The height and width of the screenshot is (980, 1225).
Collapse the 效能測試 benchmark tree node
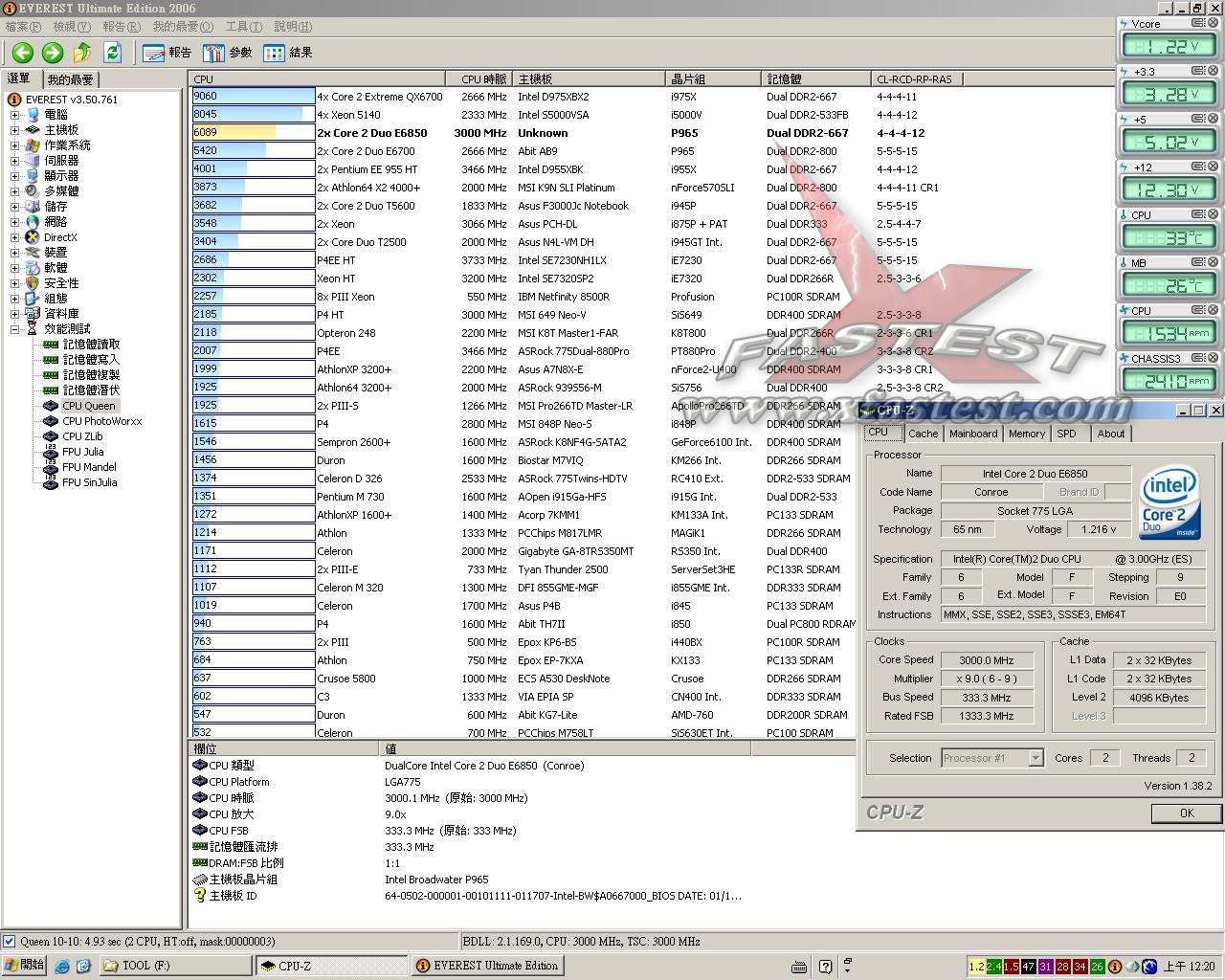(15, 329)
